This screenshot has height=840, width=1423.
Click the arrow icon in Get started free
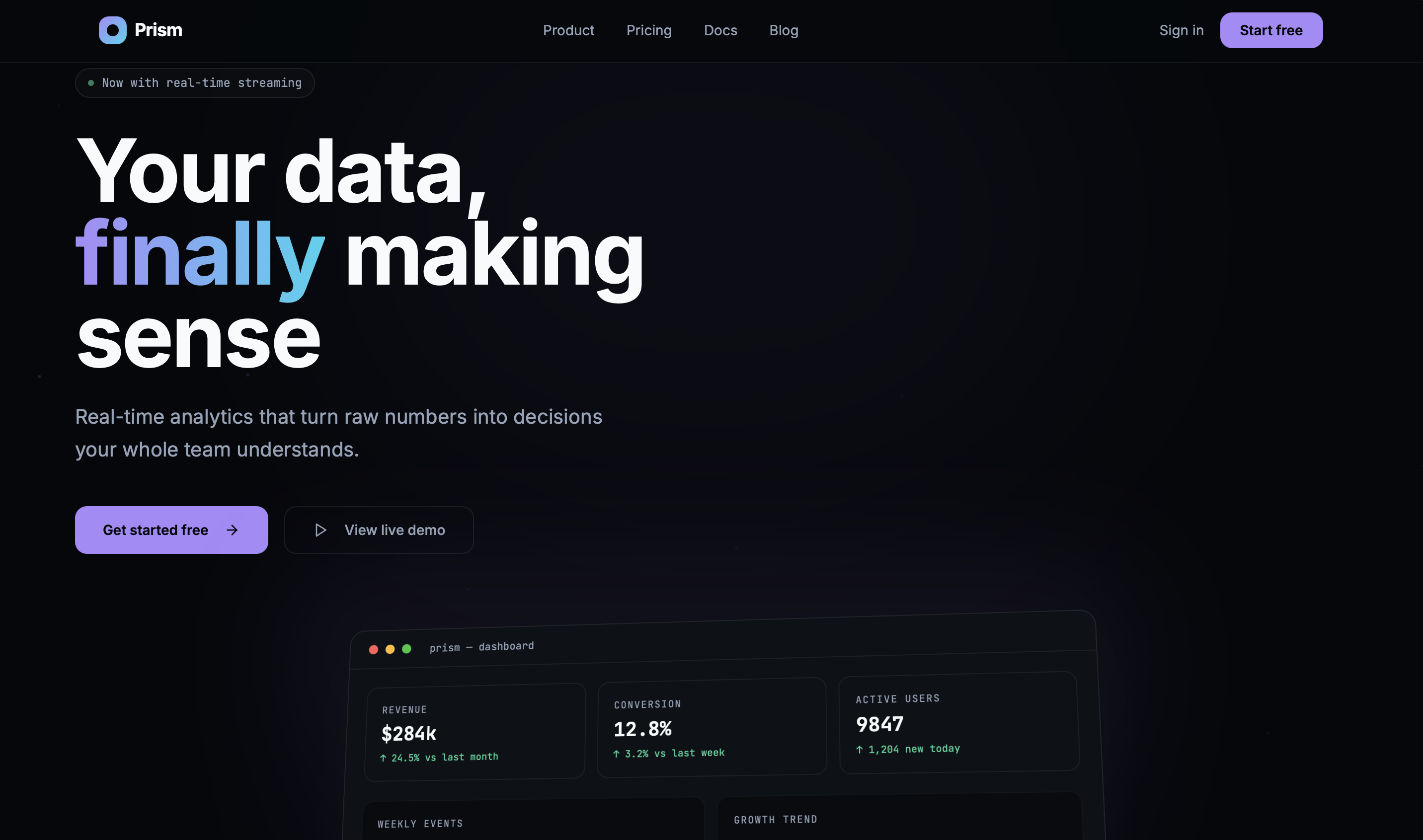[x=232, y=530]
